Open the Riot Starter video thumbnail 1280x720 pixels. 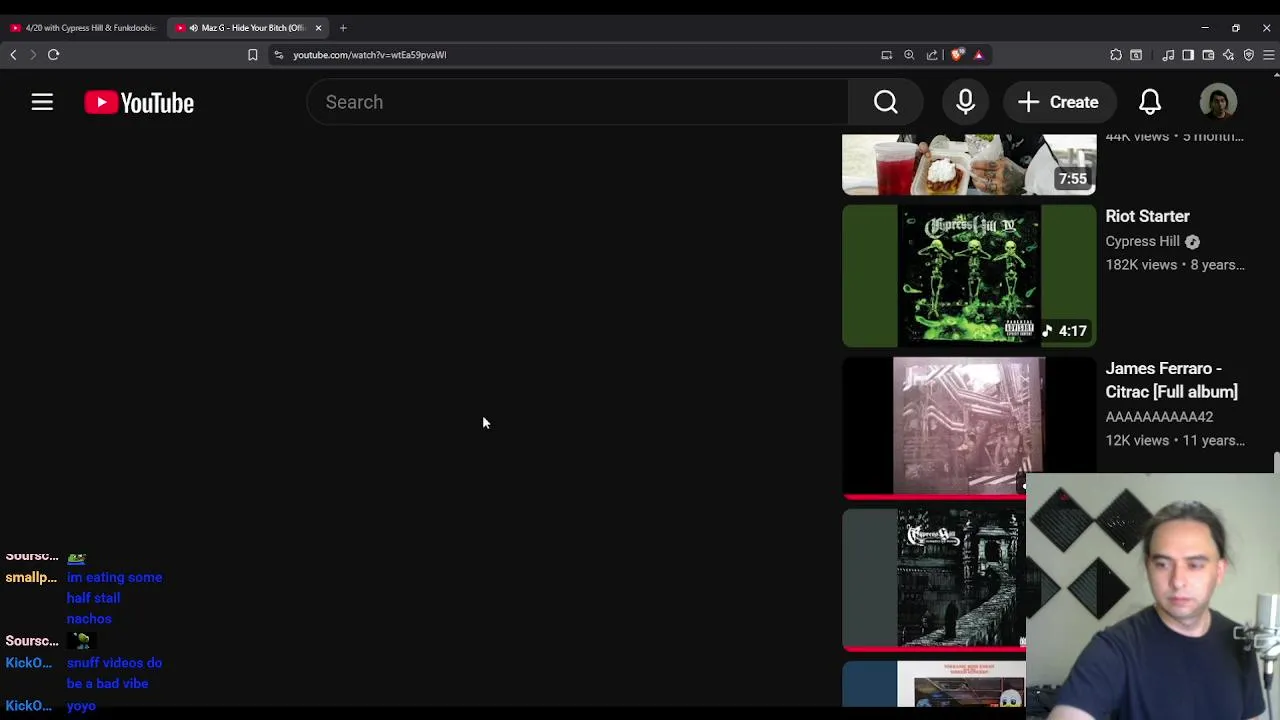click(x=969, y=276)
